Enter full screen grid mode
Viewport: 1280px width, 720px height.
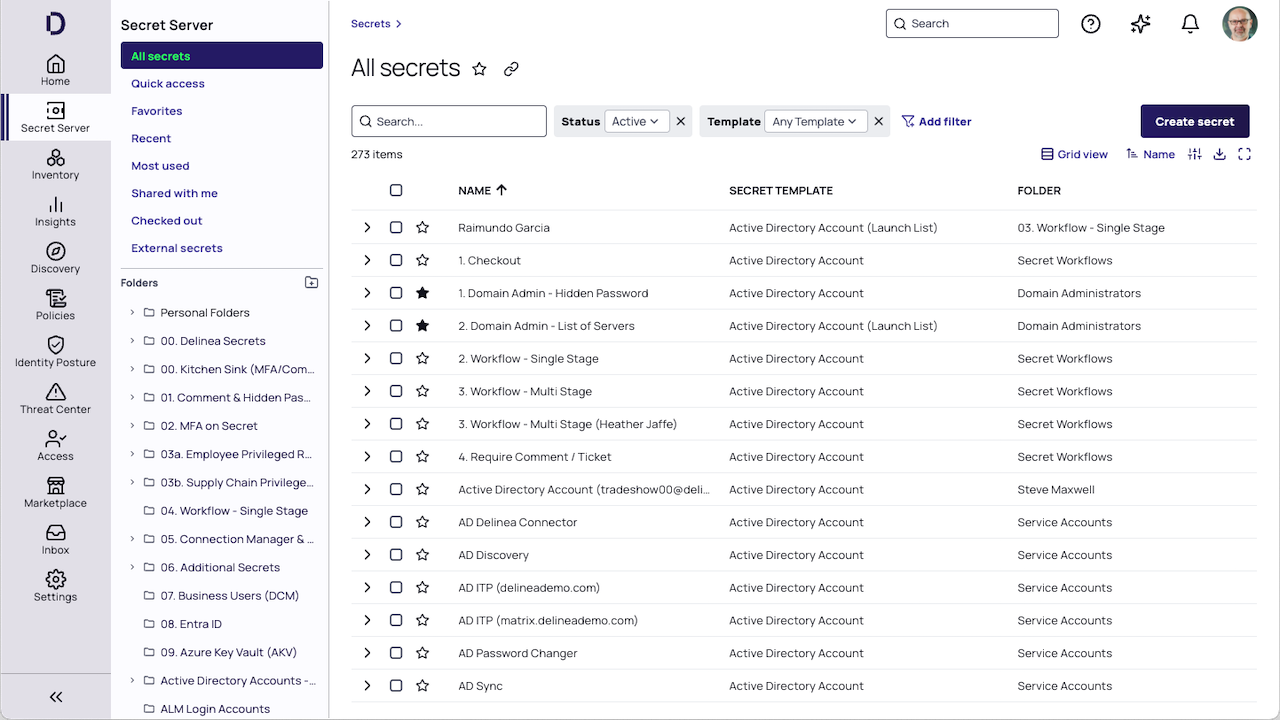(x=1244, y=154)
